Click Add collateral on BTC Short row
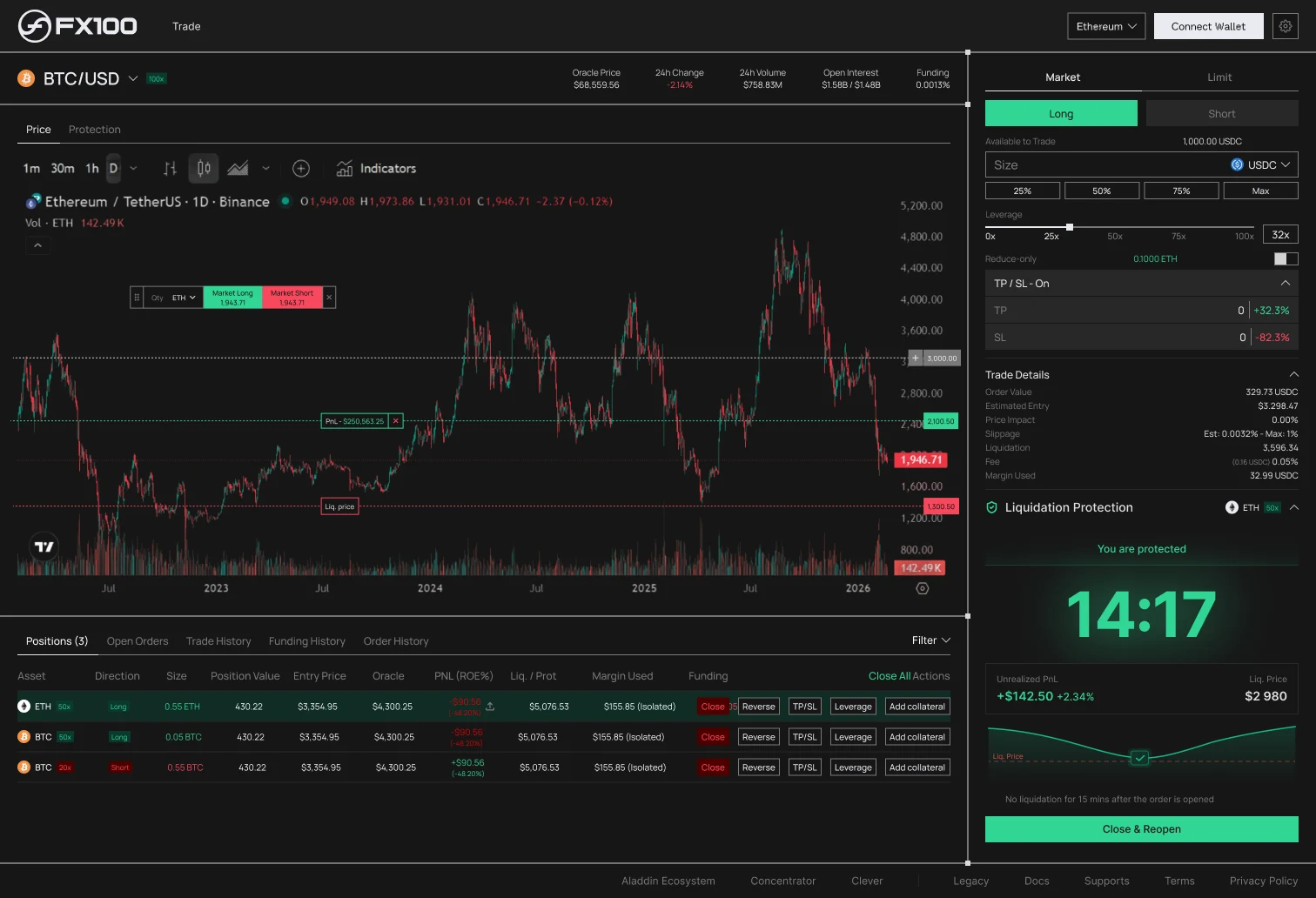This screenshot has height=898, width=1316. (x=916, y=767)
